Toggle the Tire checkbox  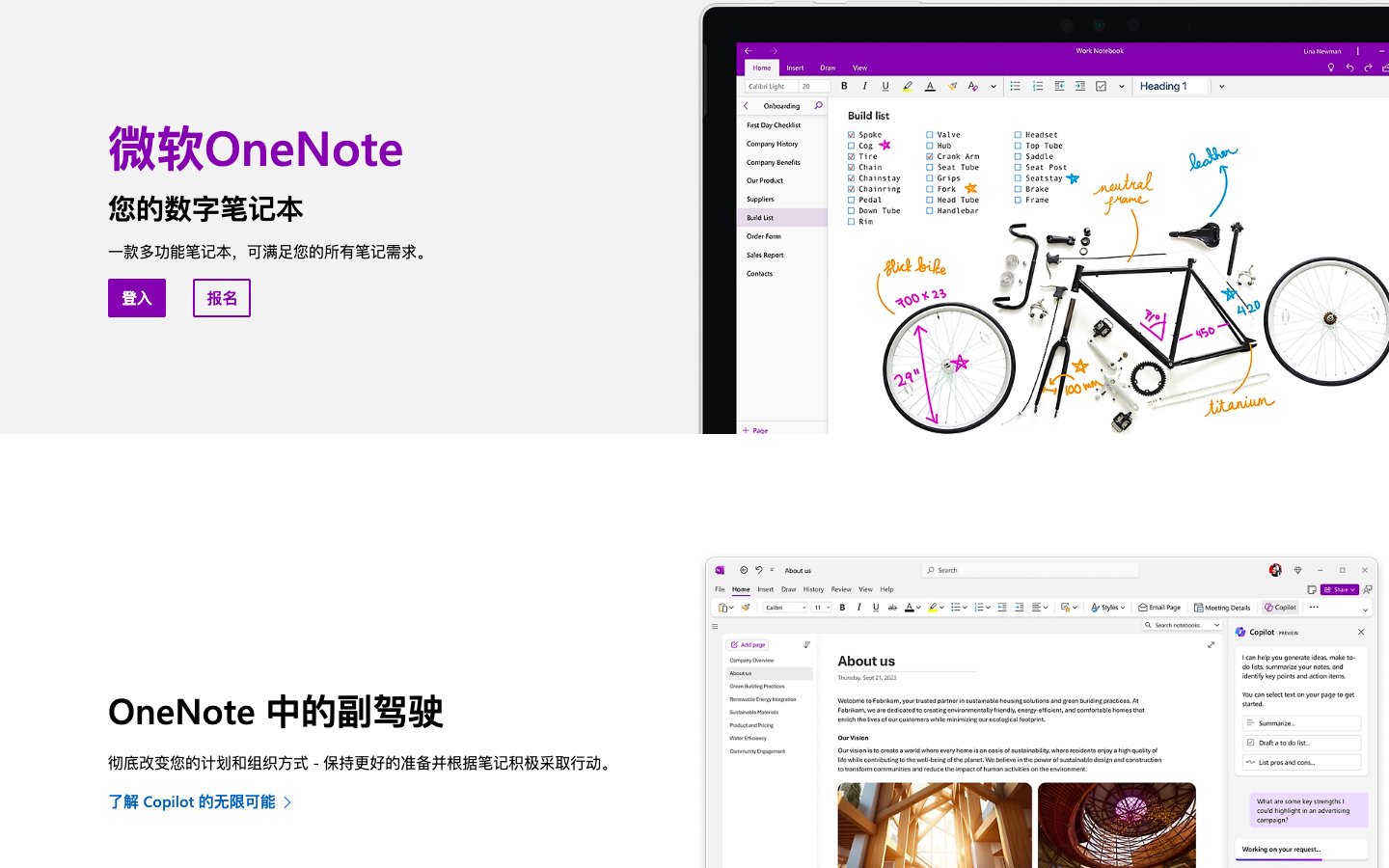[x=851, y=156]
